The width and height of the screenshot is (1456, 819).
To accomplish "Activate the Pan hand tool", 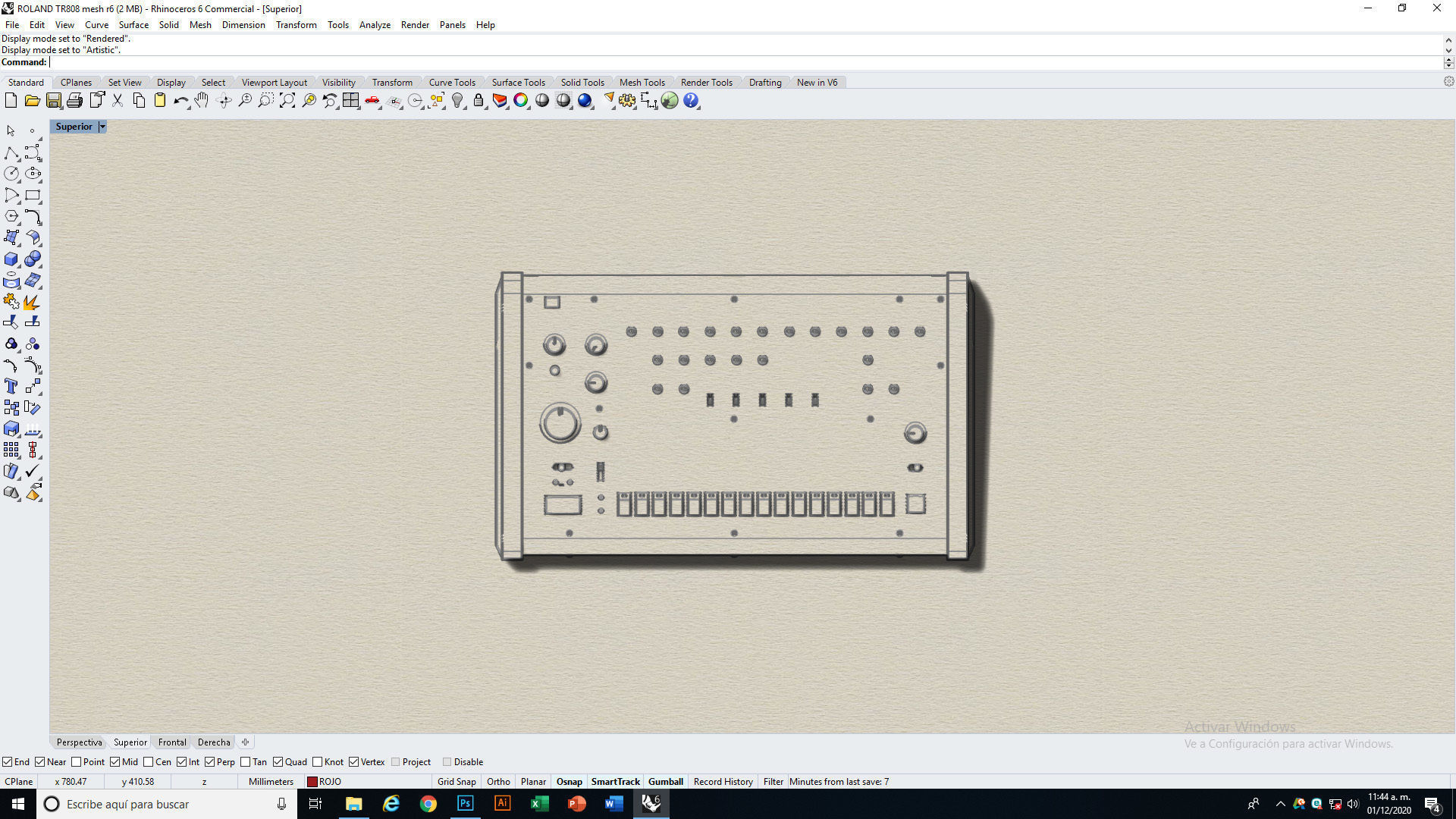I will point(202,100).
